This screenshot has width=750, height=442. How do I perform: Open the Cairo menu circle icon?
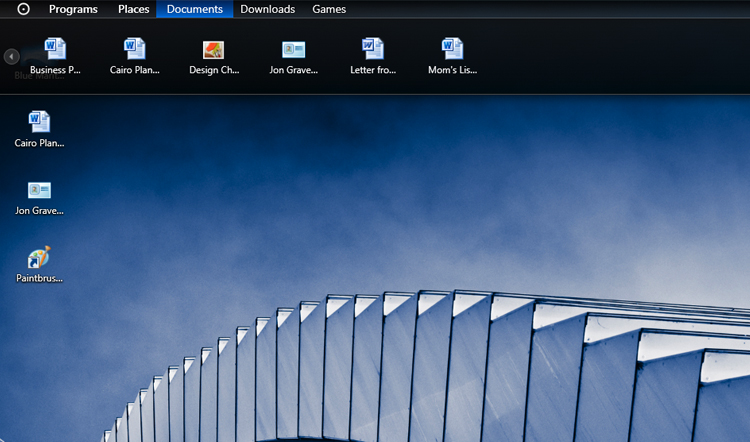click(x=24, y=9)
